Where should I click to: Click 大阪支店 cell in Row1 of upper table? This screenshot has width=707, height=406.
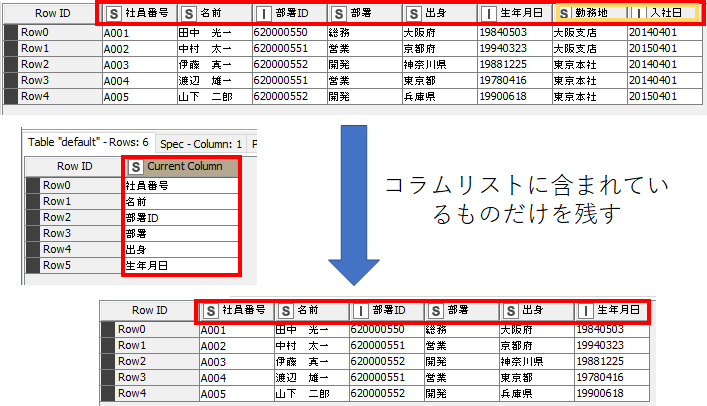[589, 49]
